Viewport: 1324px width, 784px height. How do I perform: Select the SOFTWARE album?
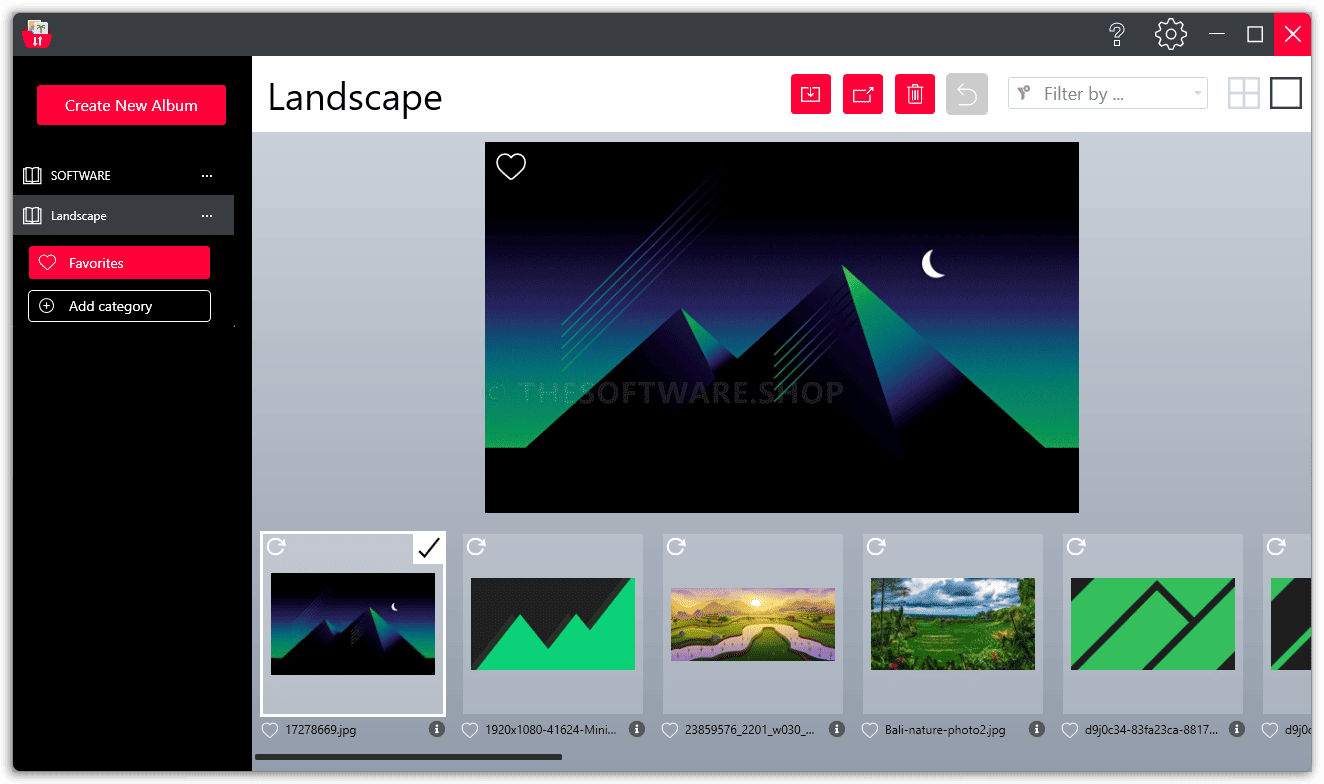[123, 176]
